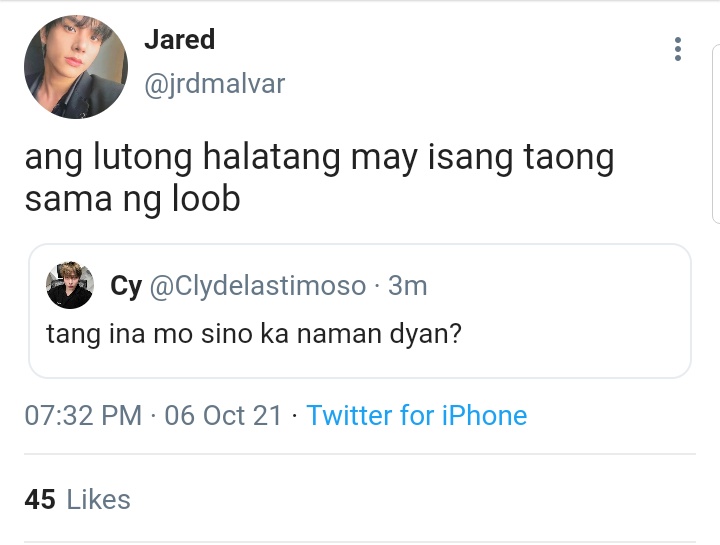Click the 06 Oct 21 date
The height and width of the screenshot is (545, 720).
[x=223, y=416]
